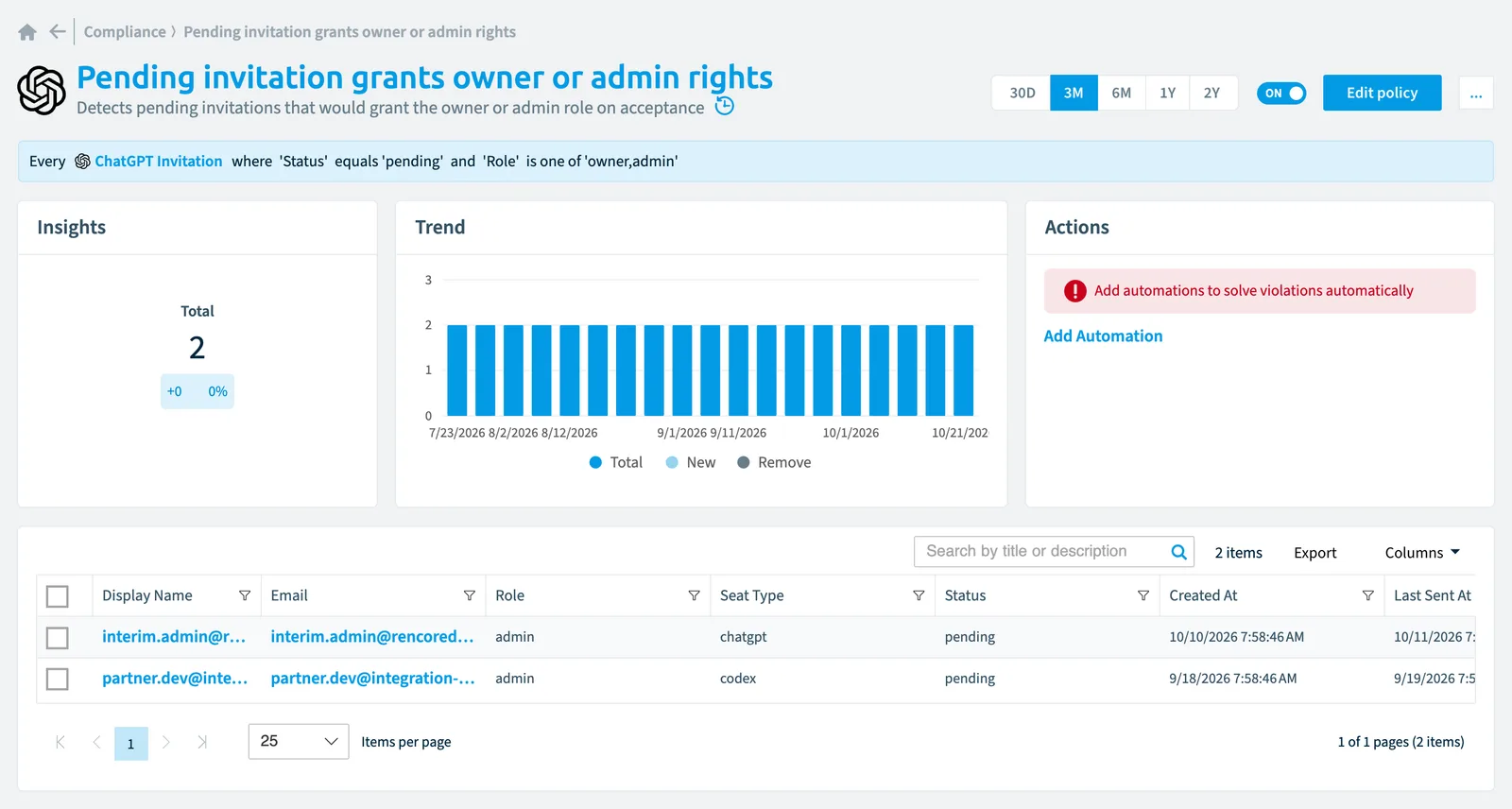
Task: Click the Add Automation link
Action: [1103, 336]
